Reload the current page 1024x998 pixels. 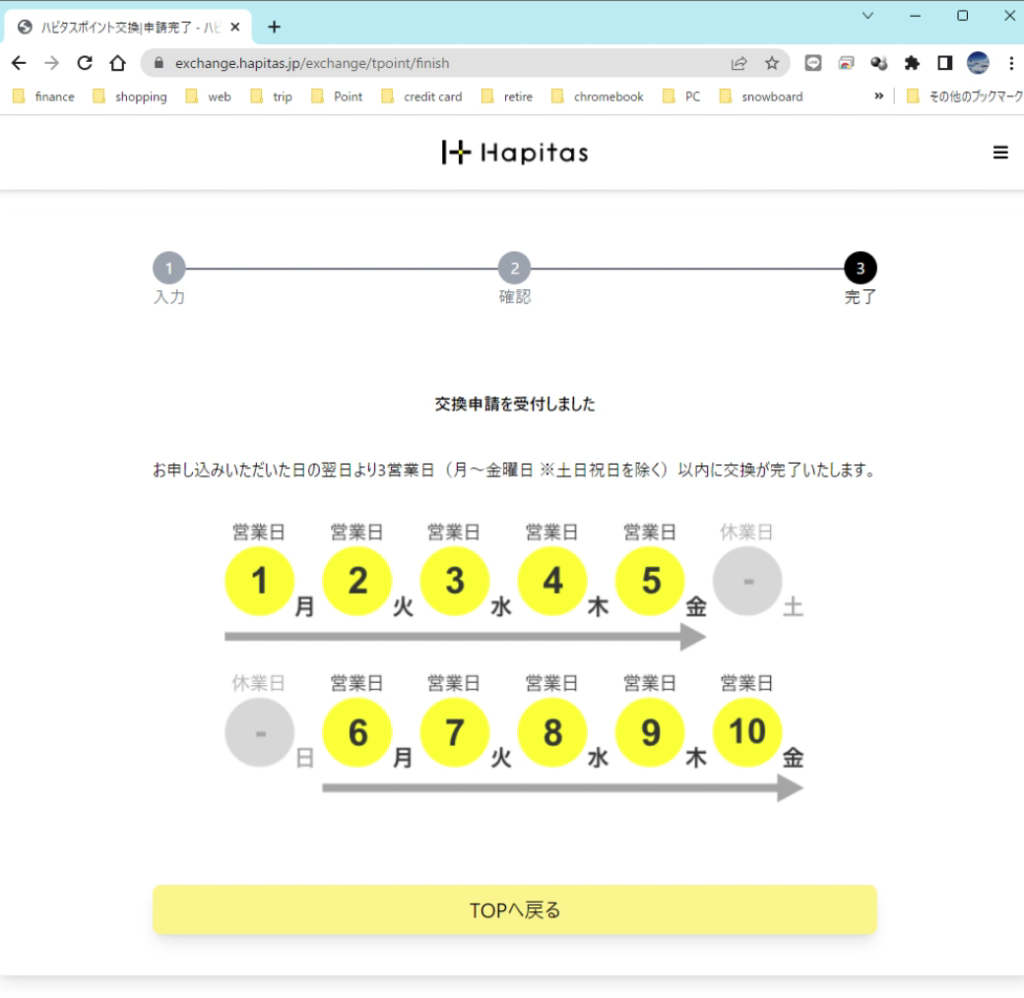pos(85,63)
